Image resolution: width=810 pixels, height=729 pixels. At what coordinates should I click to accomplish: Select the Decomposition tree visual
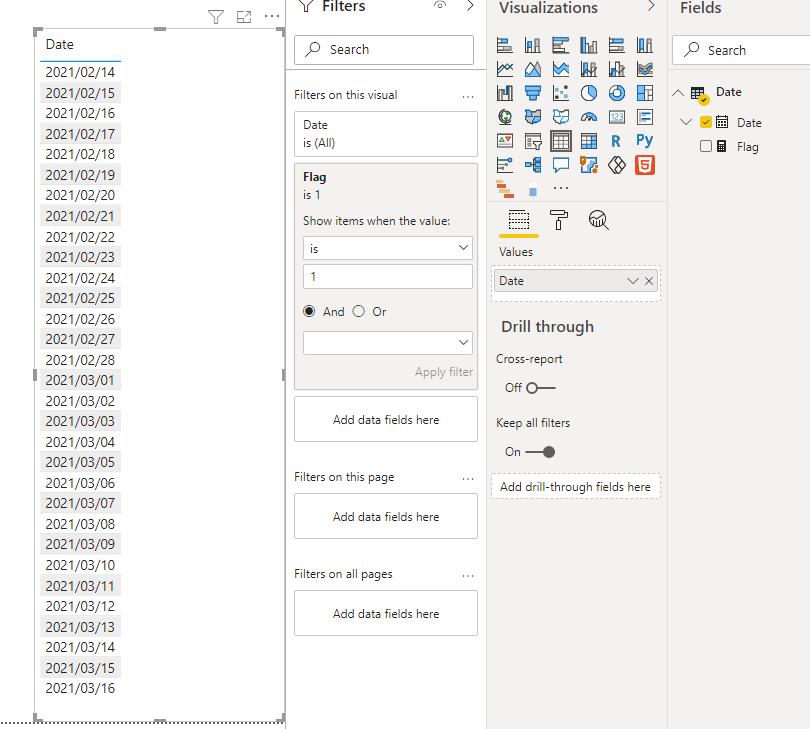pos(533,165)
